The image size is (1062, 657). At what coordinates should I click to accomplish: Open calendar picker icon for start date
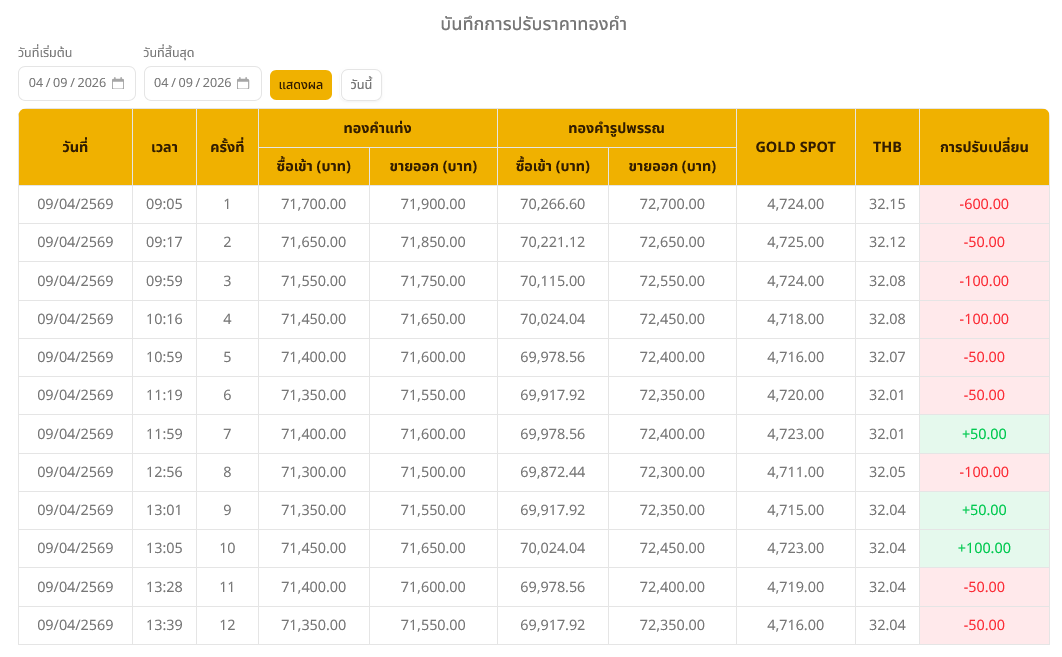coord(118,84)
